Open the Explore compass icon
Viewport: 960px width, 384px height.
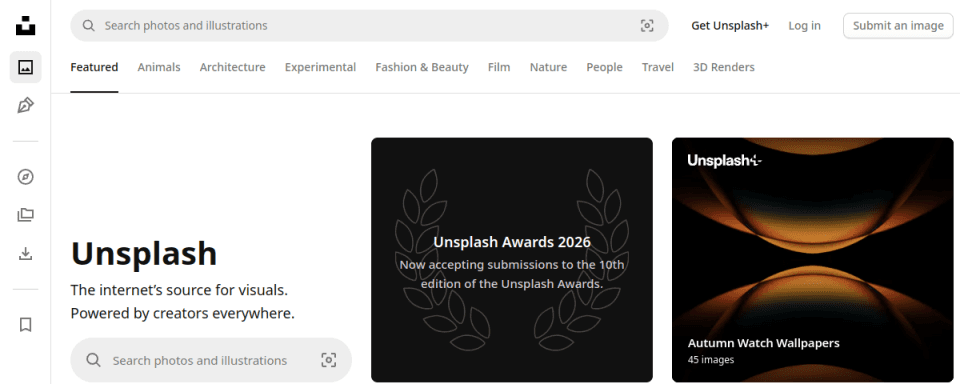click(25, 177)
